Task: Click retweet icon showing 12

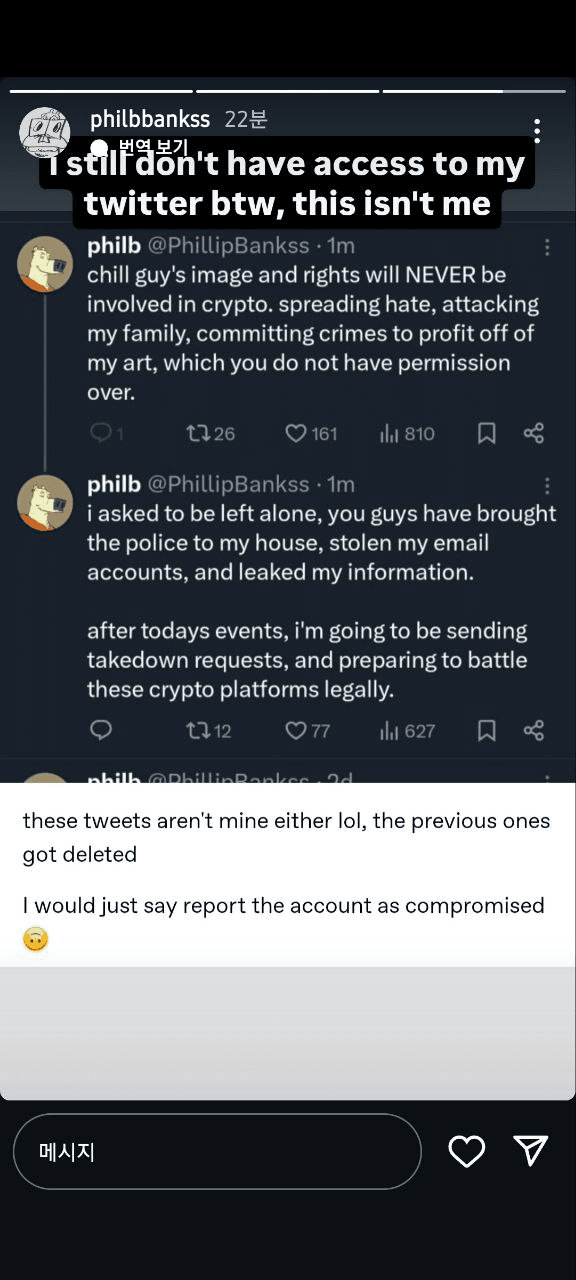Action: [197, 730]
